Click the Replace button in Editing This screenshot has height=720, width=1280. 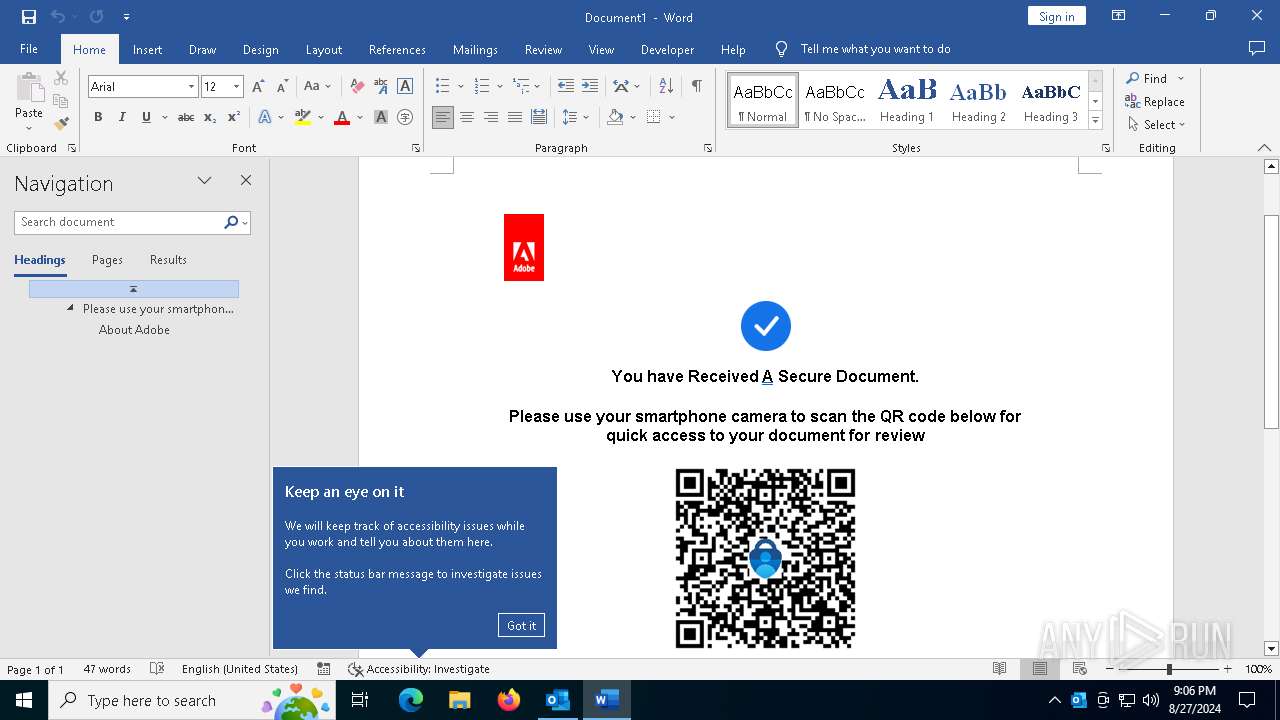(x=1155, y=102)
